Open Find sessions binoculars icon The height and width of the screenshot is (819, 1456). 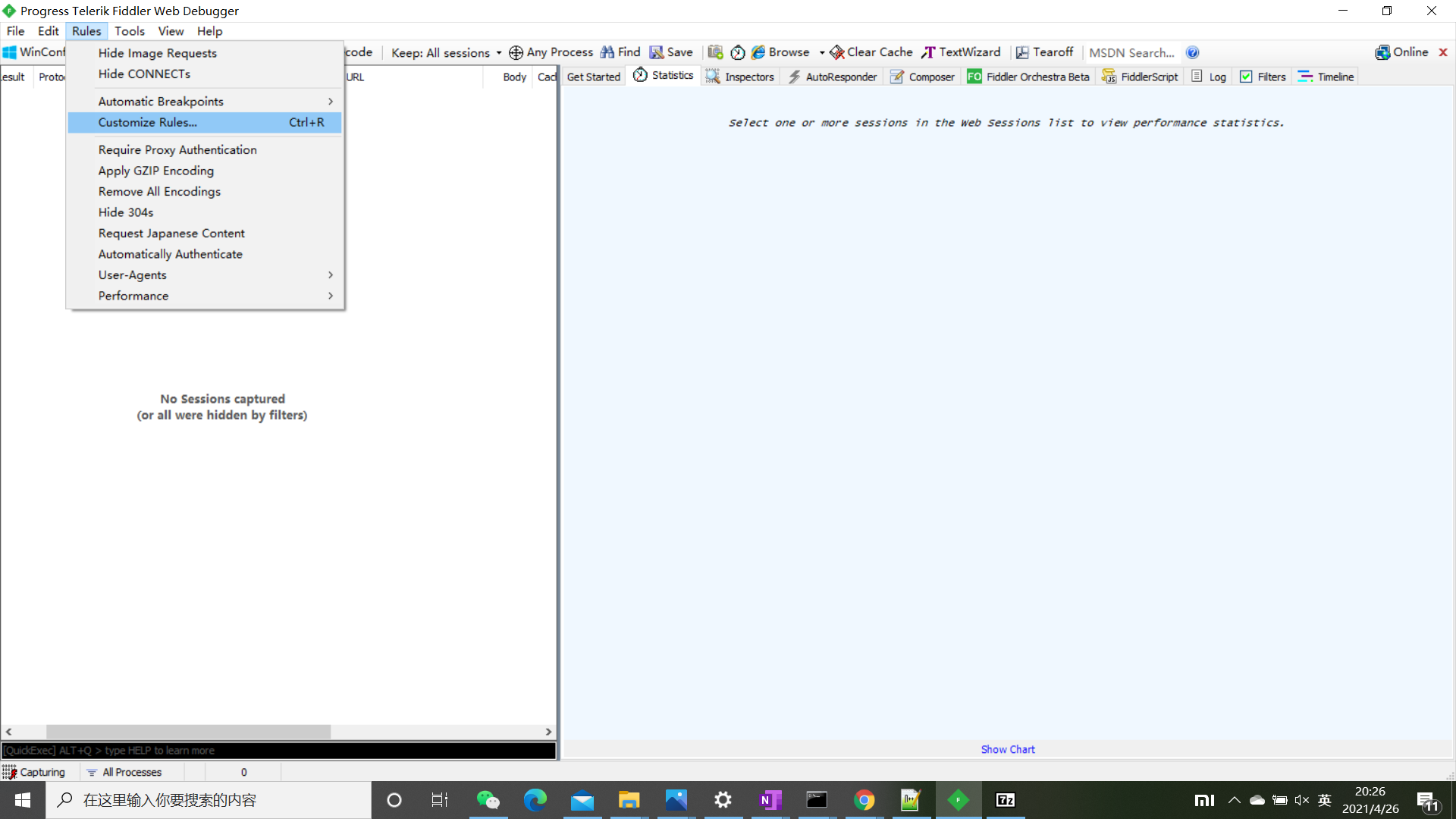point(607,52)
